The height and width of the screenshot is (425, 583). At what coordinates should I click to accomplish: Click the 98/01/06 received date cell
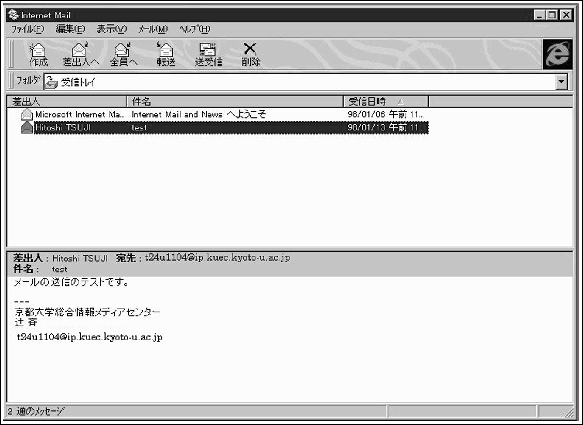[385, 115]
